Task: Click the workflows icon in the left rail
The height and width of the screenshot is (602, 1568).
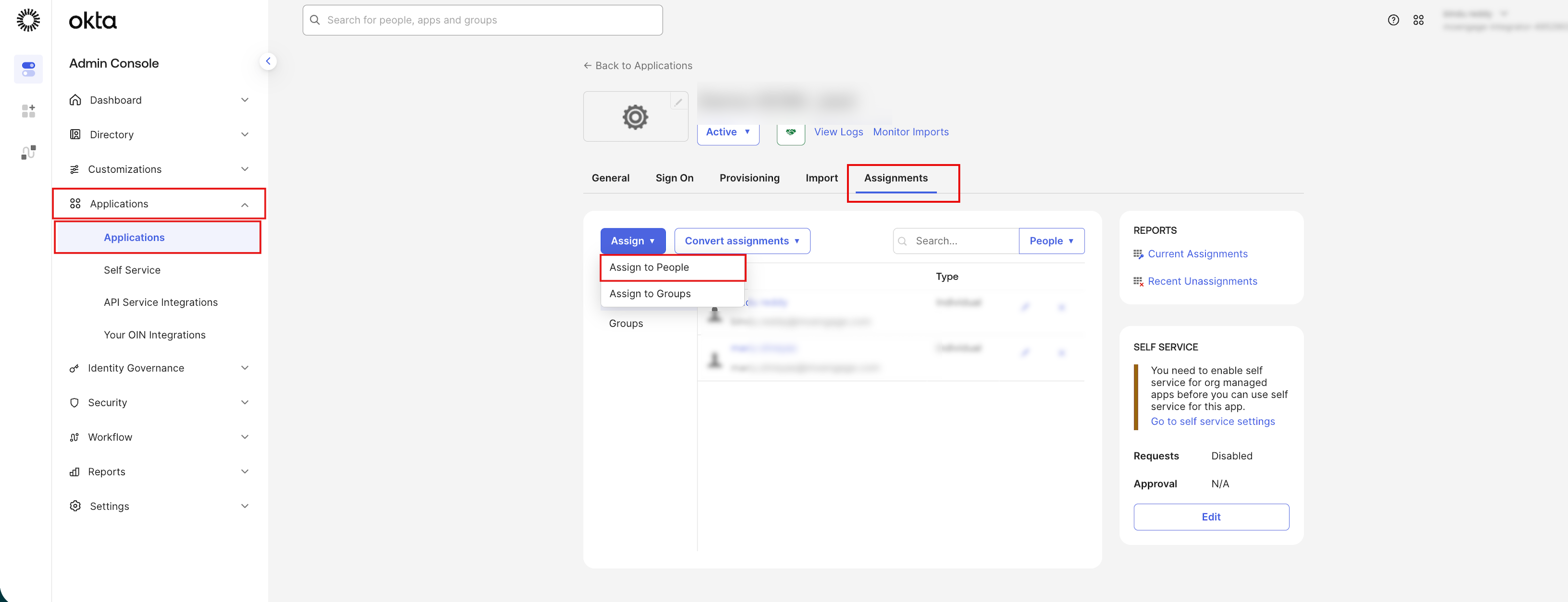Action: click(x=28, y=152)
